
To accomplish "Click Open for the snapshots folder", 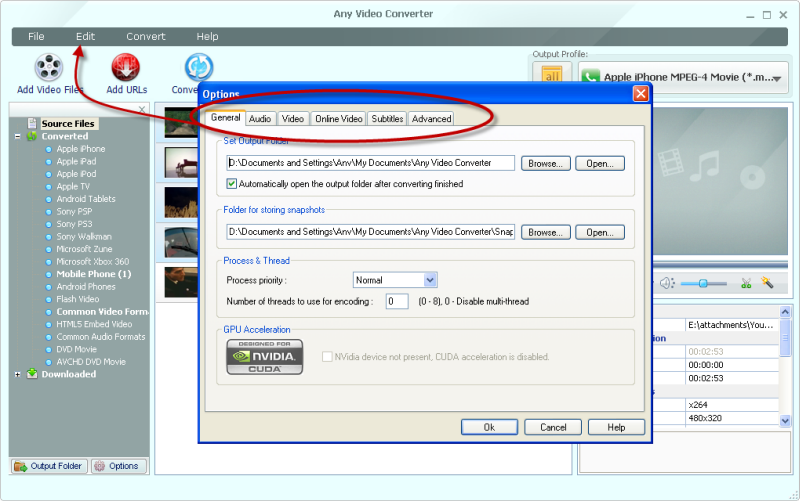I will point(599,232).
